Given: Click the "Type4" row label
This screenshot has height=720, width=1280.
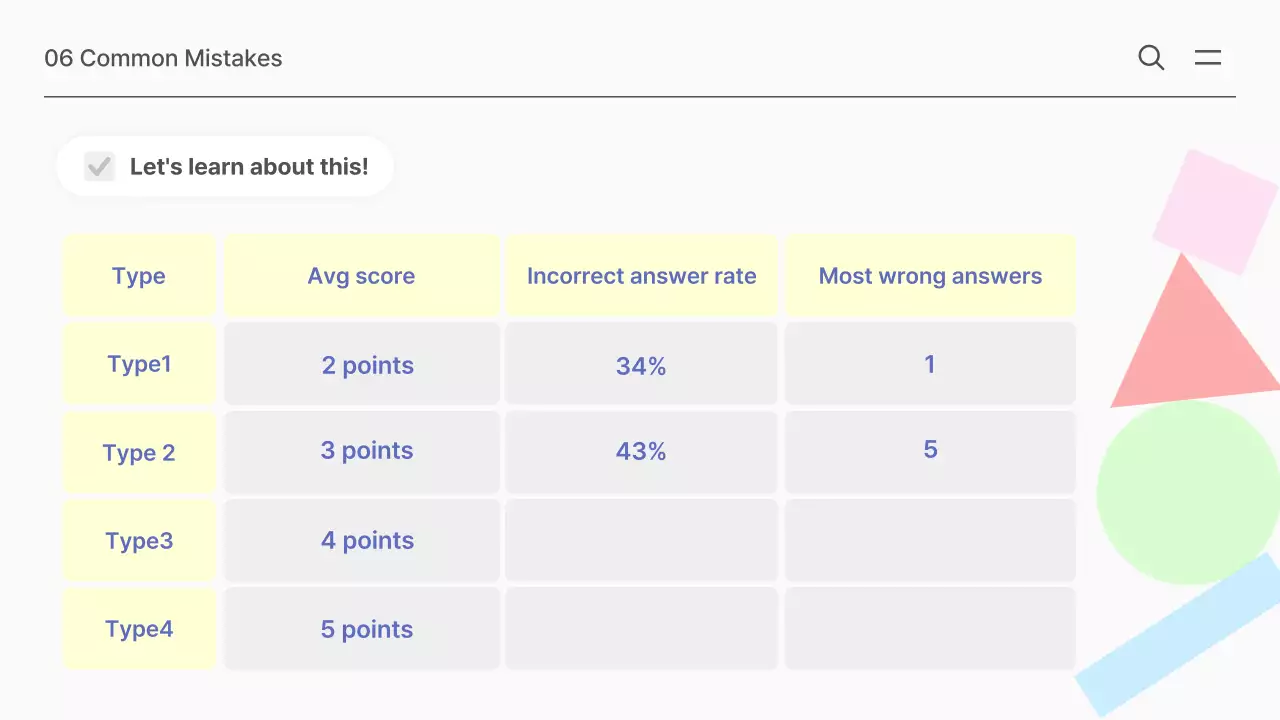Looking at the screenshot, I should (139, 629).
